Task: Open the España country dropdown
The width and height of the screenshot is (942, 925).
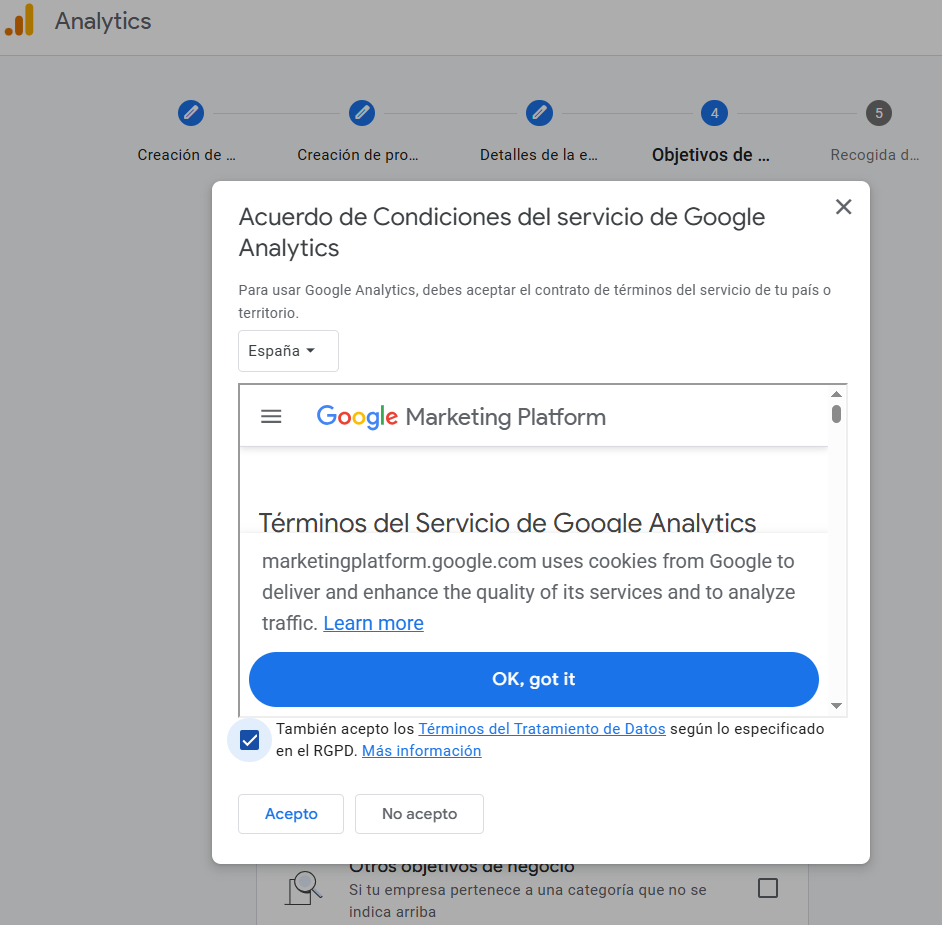Action: pos(288,351)
